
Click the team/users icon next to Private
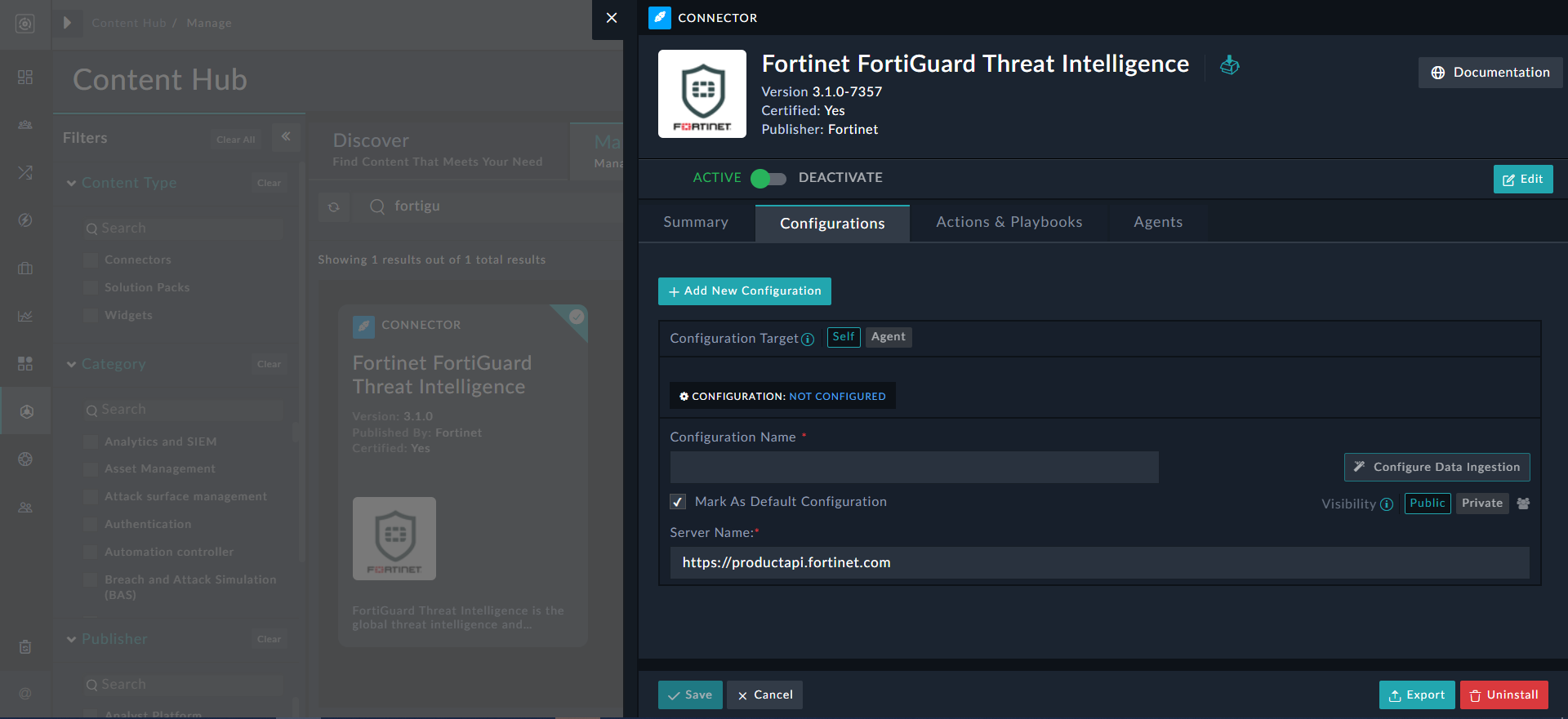click(1523, 504)
